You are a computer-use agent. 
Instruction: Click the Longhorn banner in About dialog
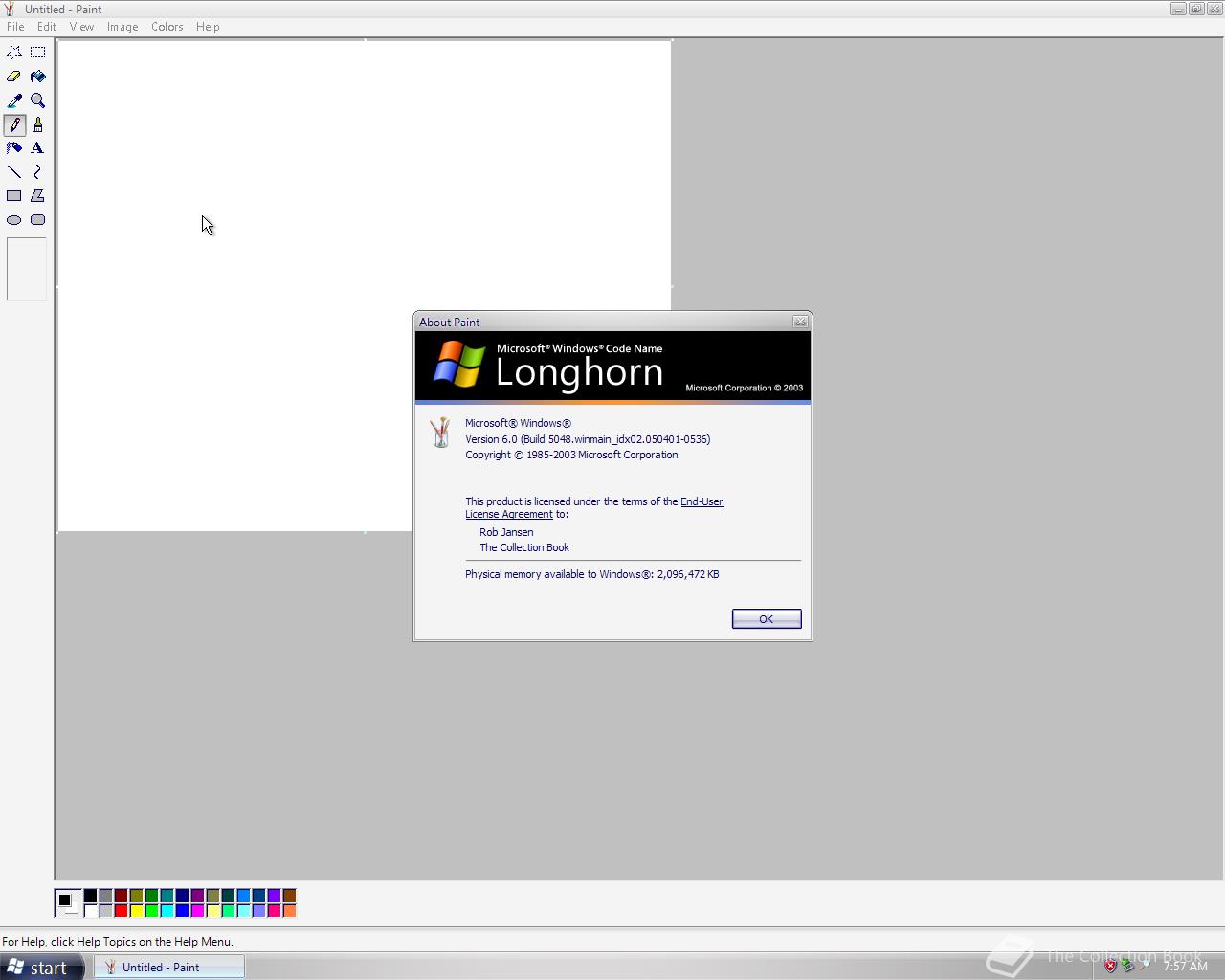click(x=612, y=367)
